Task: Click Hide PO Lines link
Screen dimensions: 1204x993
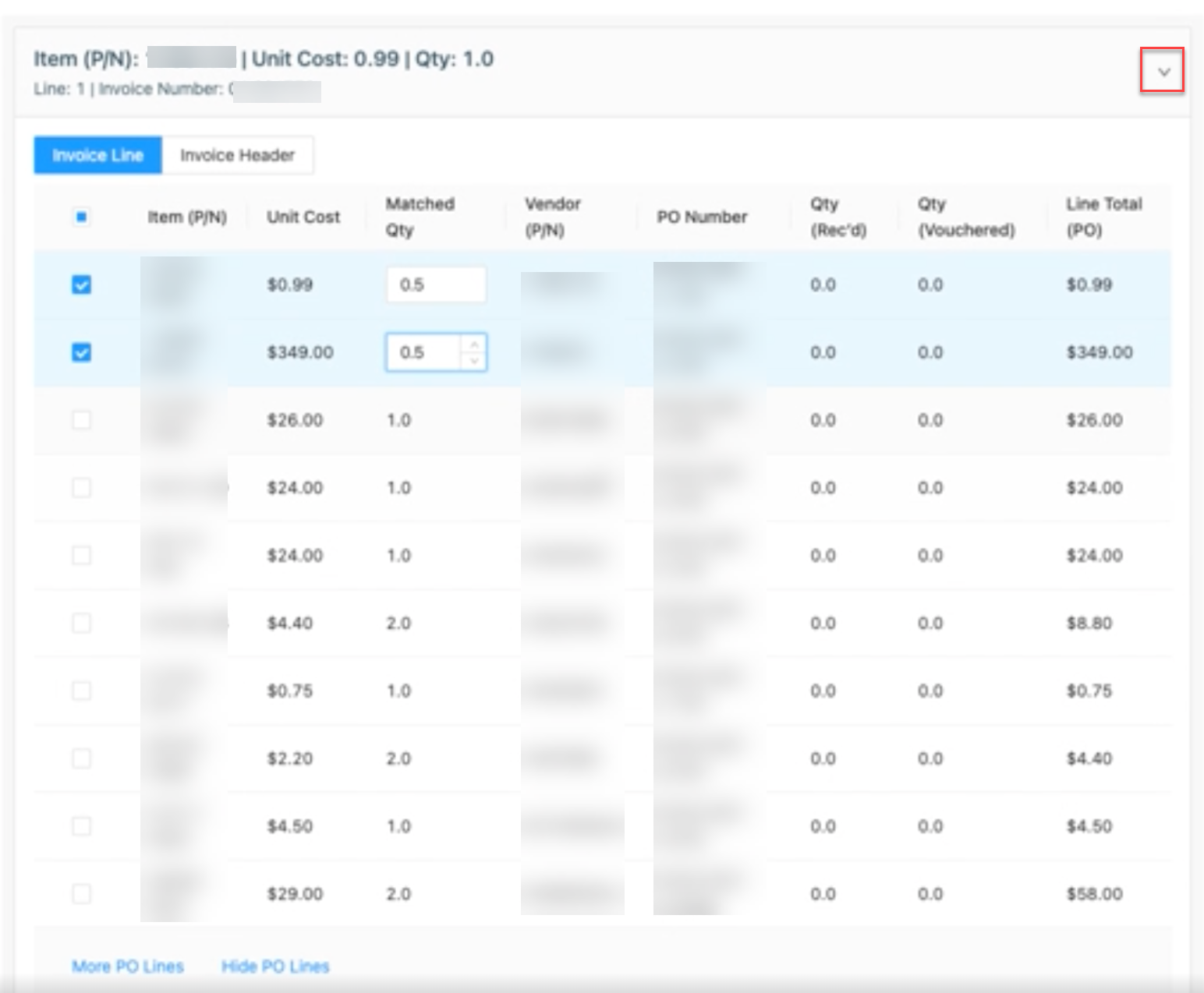Action: [x=275, y=966]
